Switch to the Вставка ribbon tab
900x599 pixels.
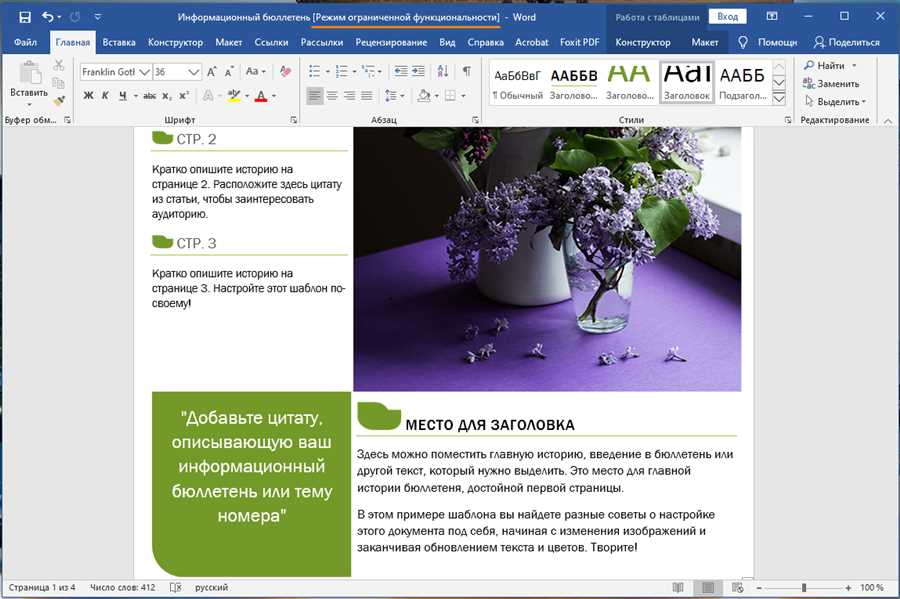119,42
